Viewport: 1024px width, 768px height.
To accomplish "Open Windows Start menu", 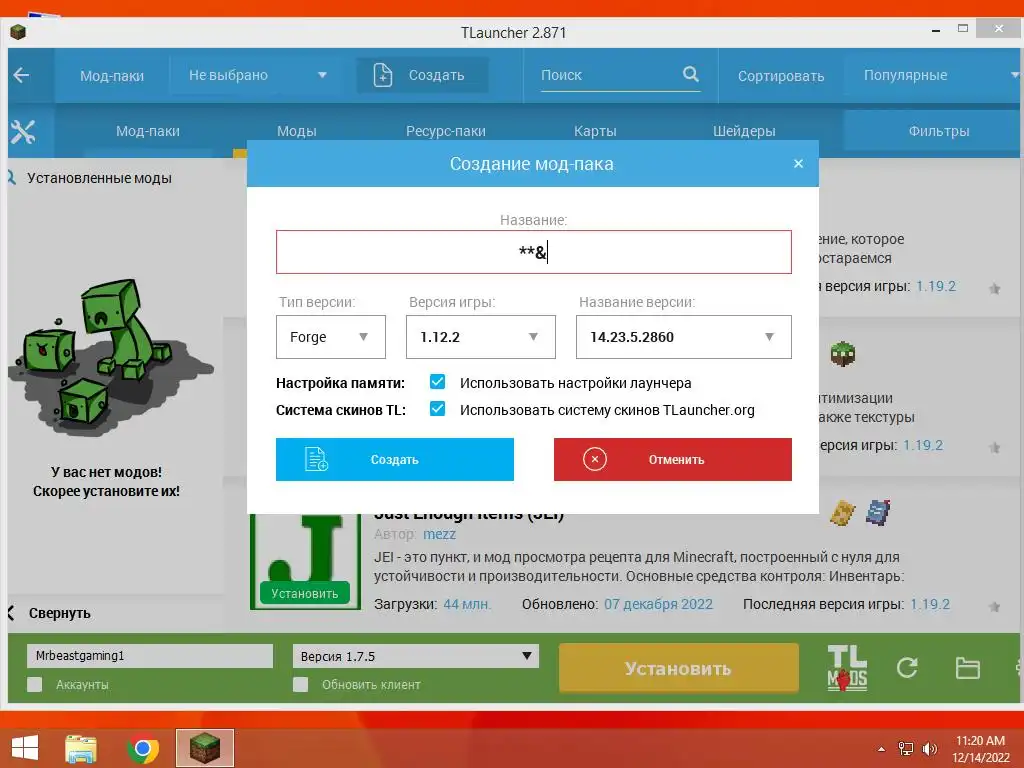I will 25,748.
